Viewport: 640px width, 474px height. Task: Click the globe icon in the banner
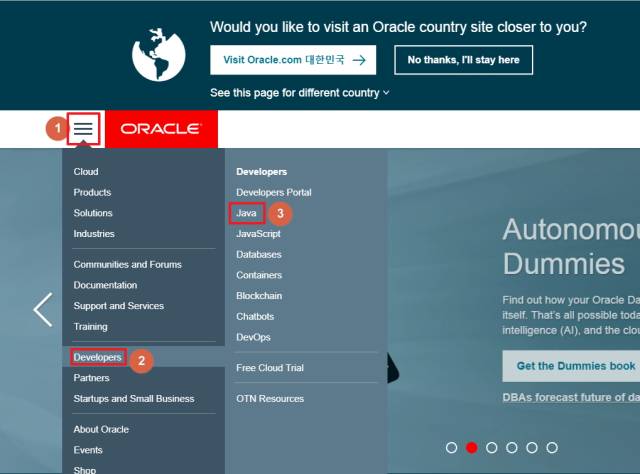click(158, 55)
